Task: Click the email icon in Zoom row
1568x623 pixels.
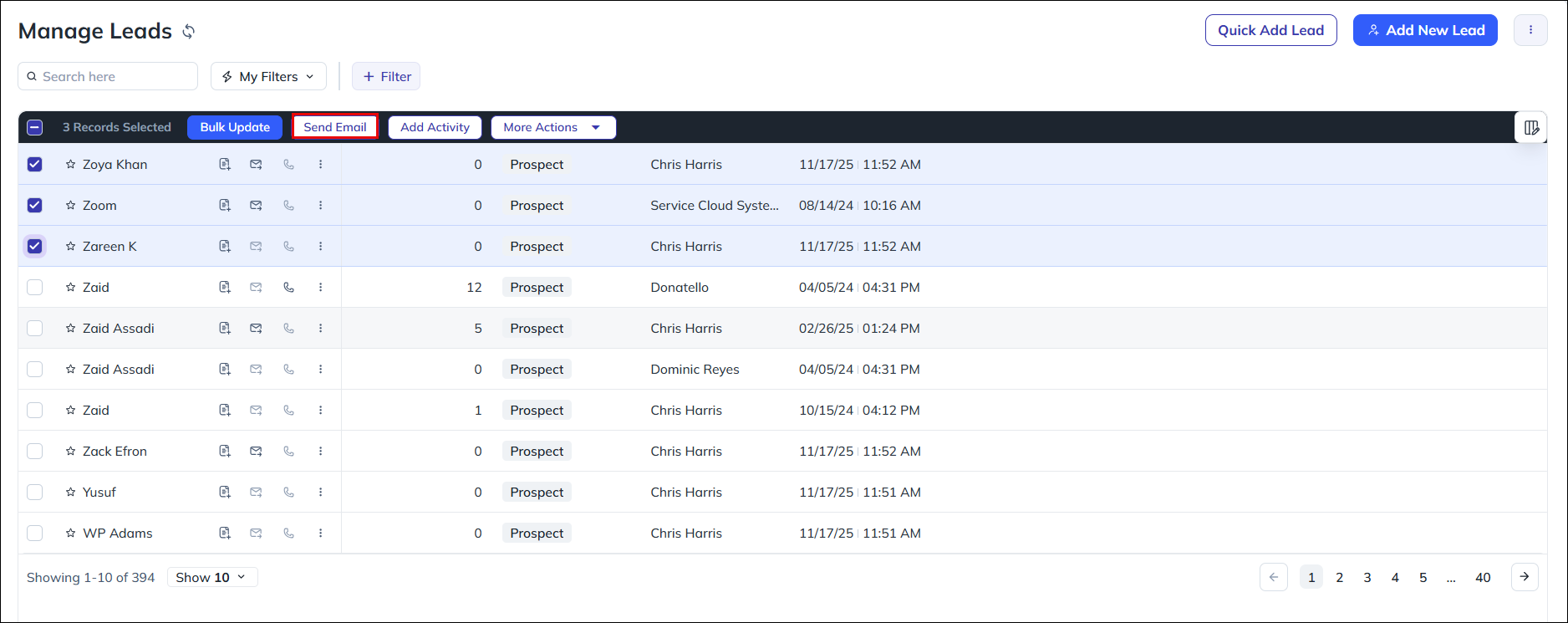Action: click(256, 206)
